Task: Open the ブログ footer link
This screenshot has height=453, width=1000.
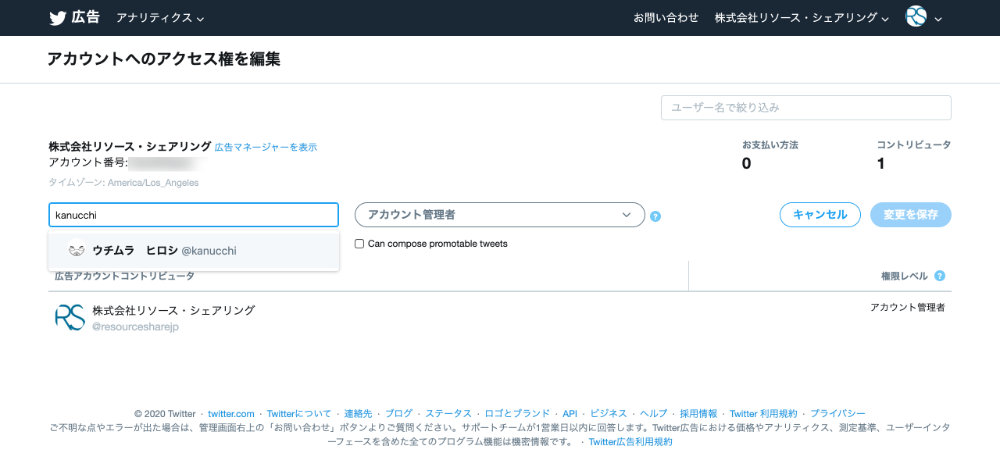Action: [x=399, y=413]
